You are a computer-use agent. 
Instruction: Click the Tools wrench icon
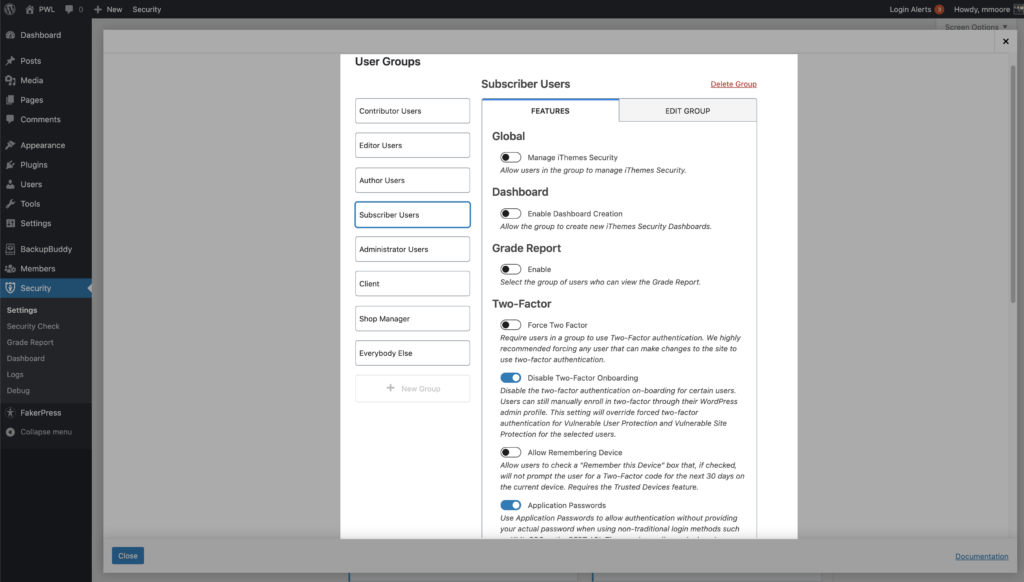coord(10,204)
